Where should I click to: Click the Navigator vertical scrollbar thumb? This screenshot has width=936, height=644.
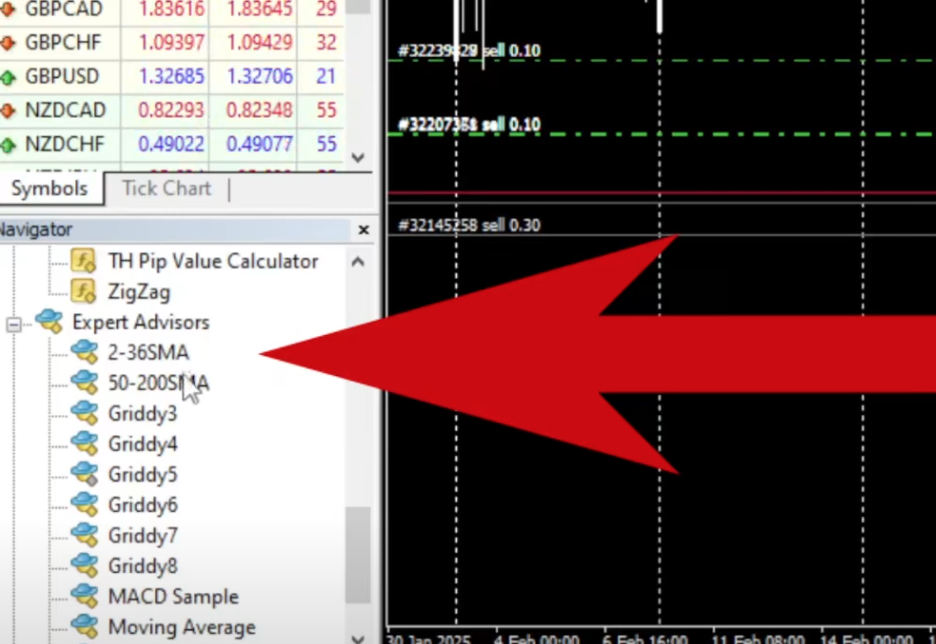[x=358, y=555]
